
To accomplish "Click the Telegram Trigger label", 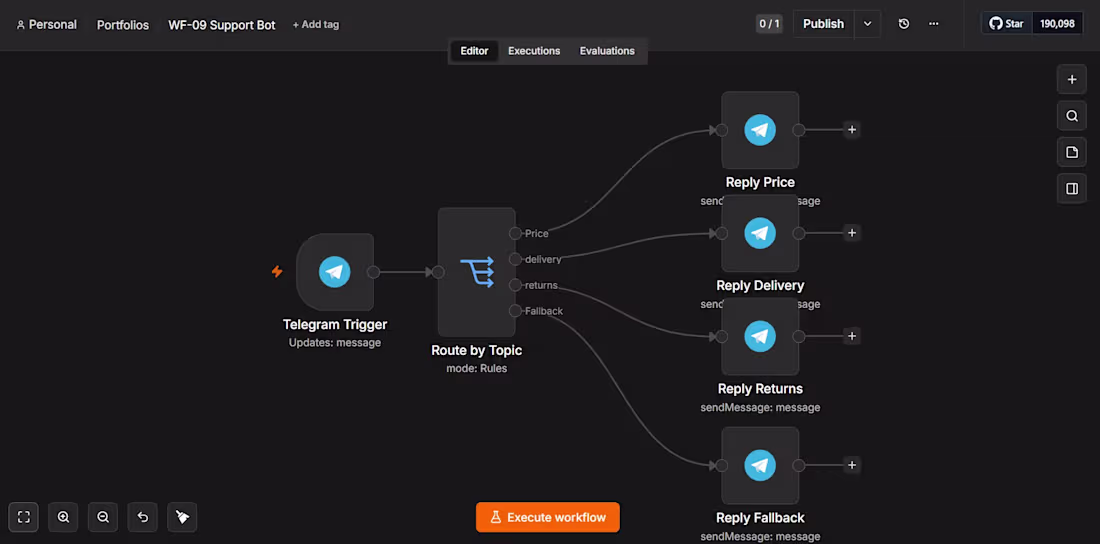I will 335,324.
